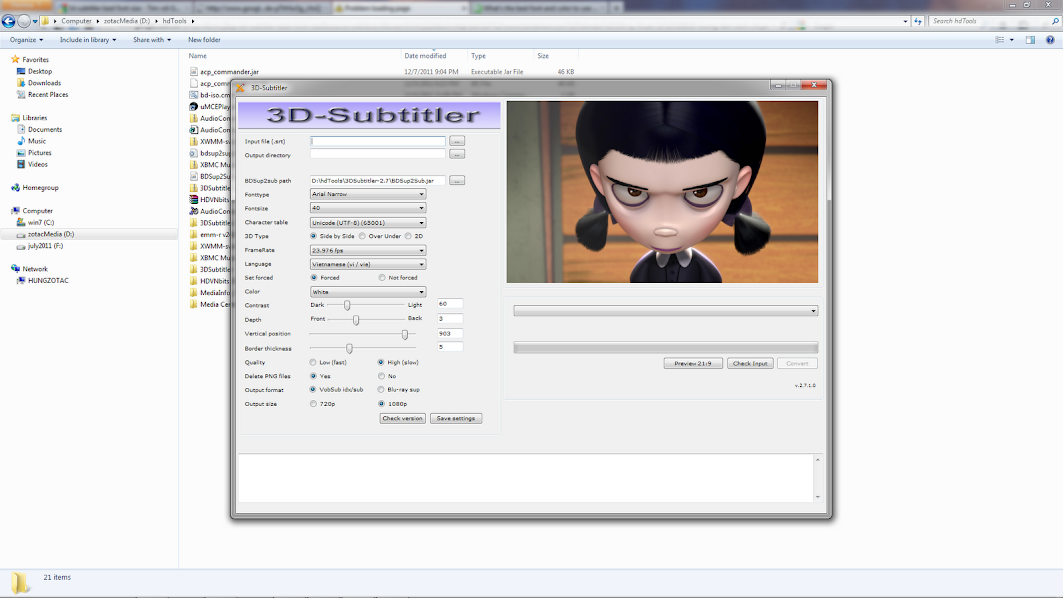Click the win7 (C:) drive icon

click(21, 222)
